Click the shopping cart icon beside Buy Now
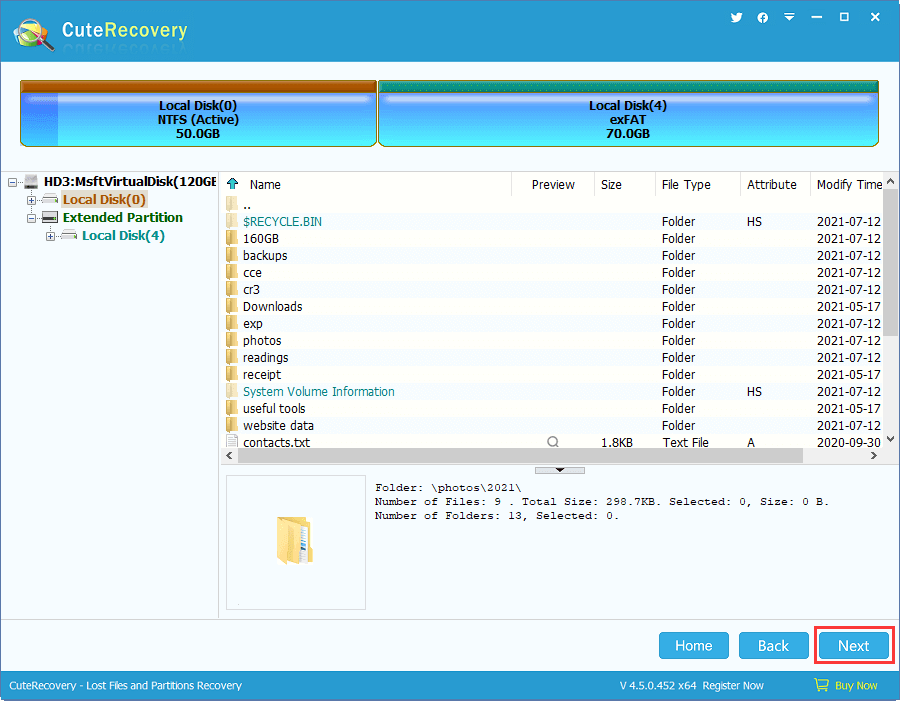Viewport: 900px width, 701px height. click(821, 685)
